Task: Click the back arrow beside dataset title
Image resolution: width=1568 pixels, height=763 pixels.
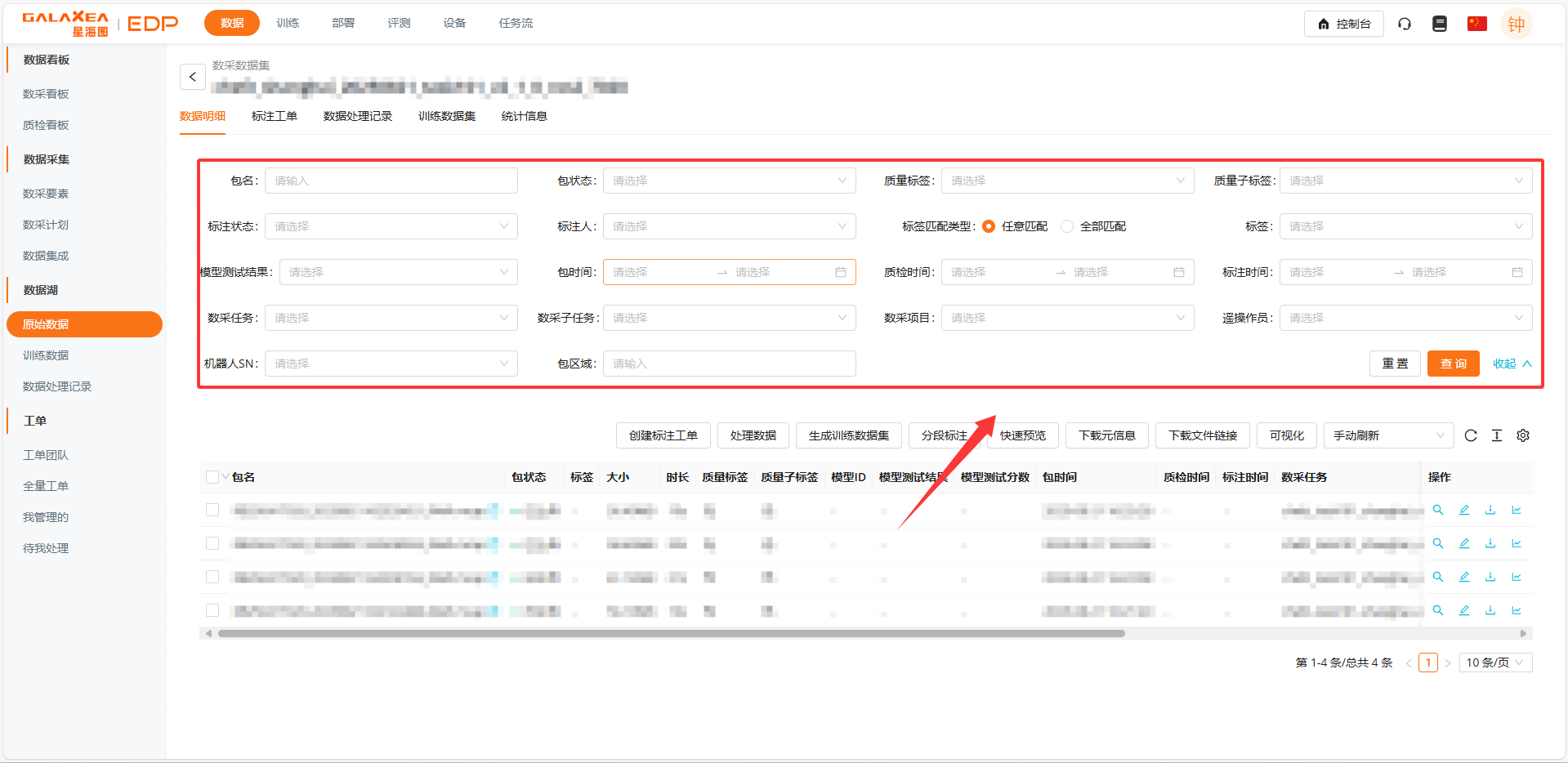Action: (x=192, y=77)
